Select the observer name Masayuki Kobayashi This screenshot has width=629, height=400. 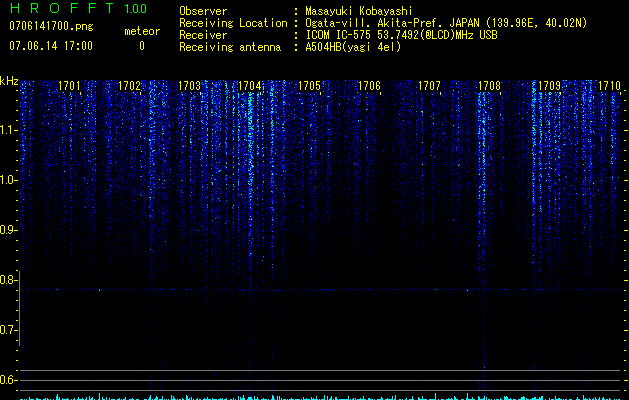pos(359,11)
